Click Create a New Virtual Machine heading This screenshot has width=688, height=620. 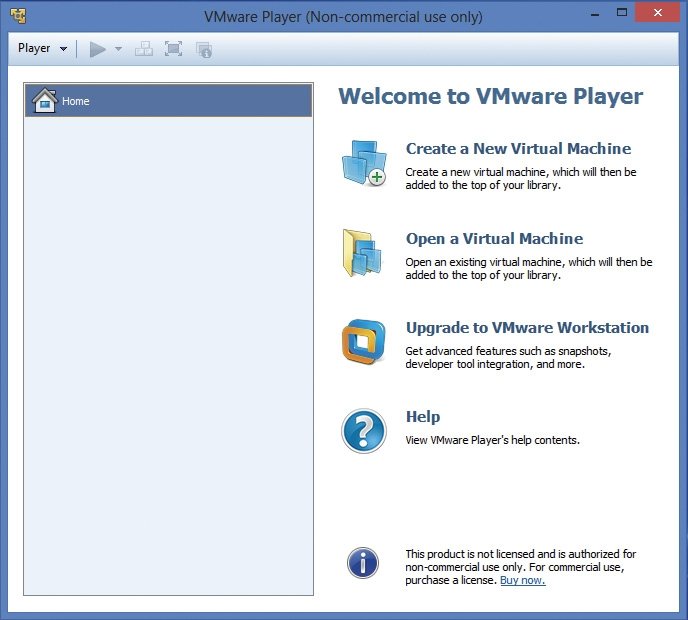(x=518, y=148)
